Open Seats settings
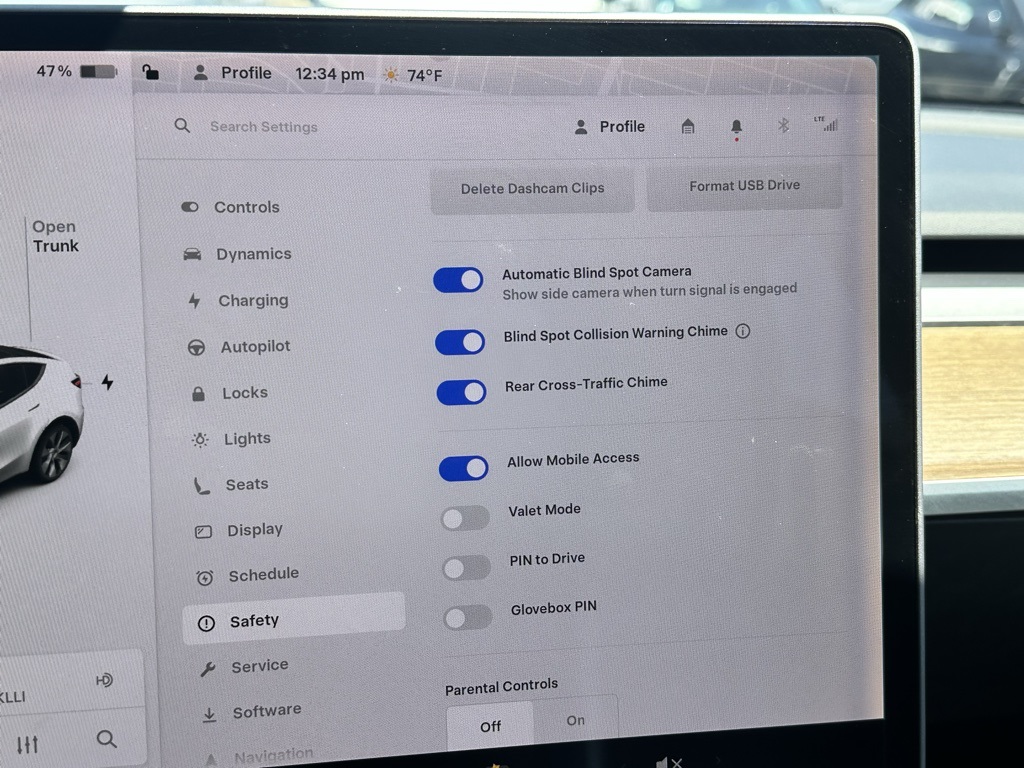This screenshot has width=1024, height=768. point(231,485)
